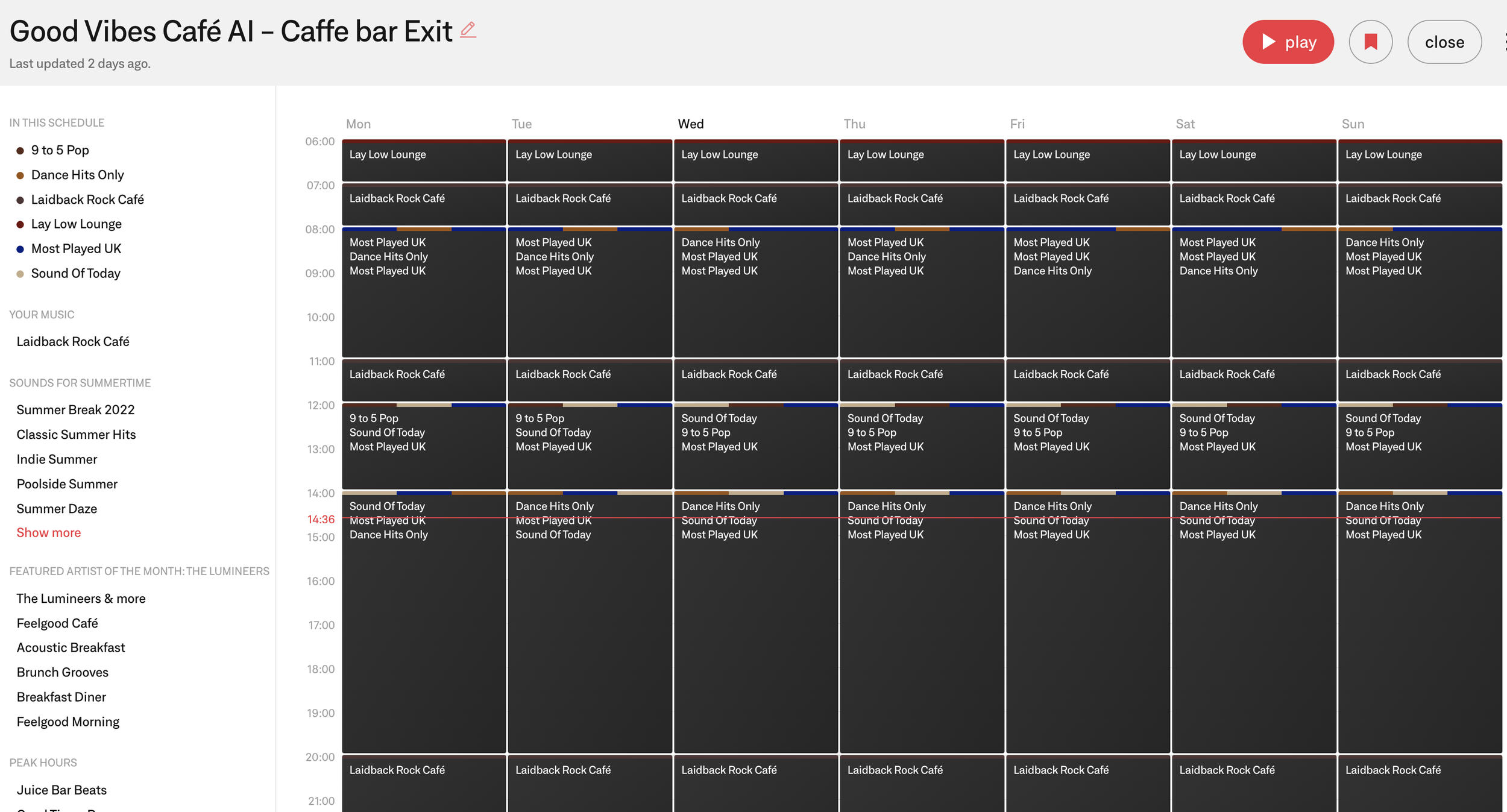
Task: Open Wednesday 08:00 Dance Hits Only block
Action: 756,292
